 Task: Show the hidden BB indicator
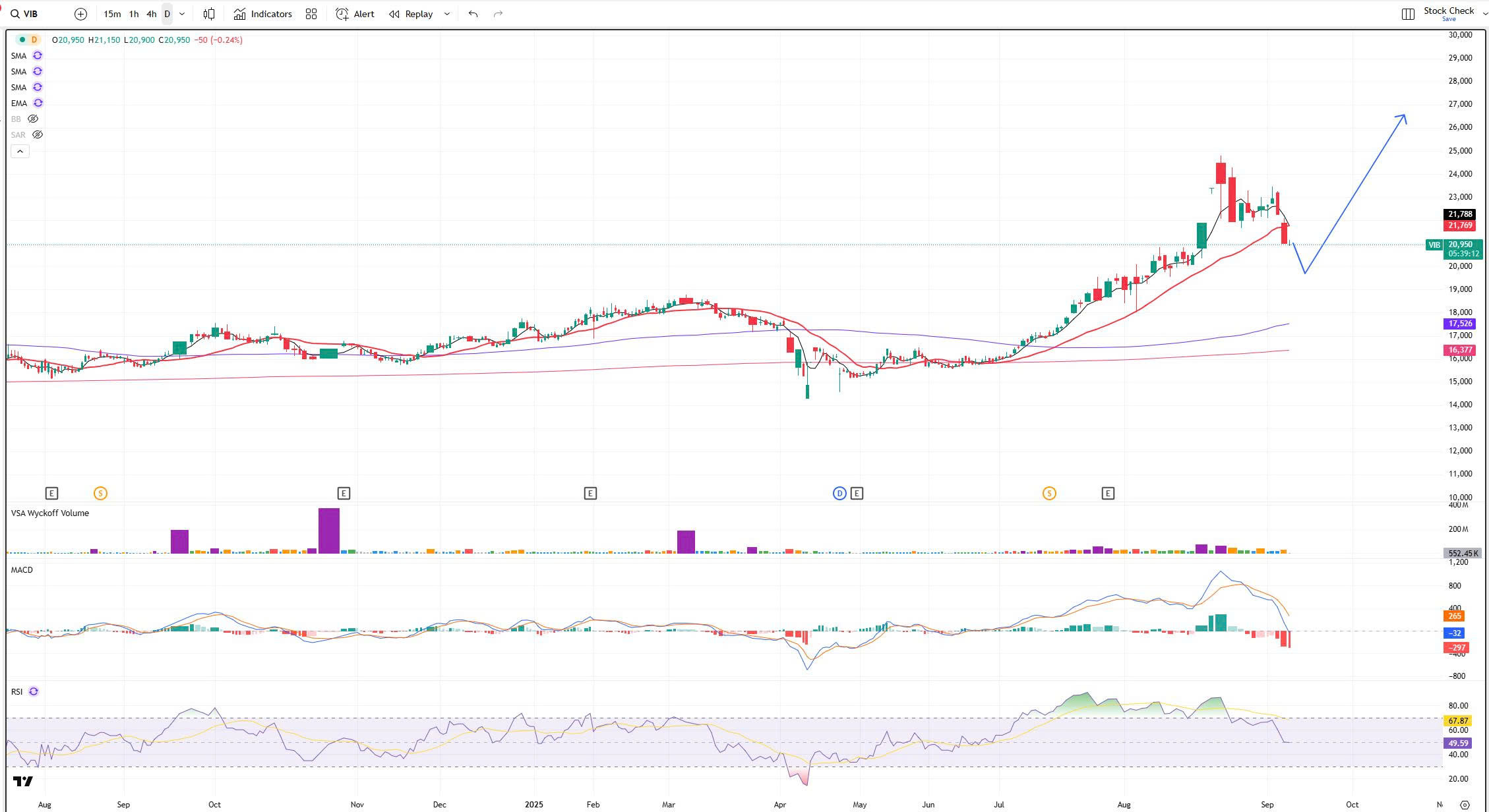point(32,119)
